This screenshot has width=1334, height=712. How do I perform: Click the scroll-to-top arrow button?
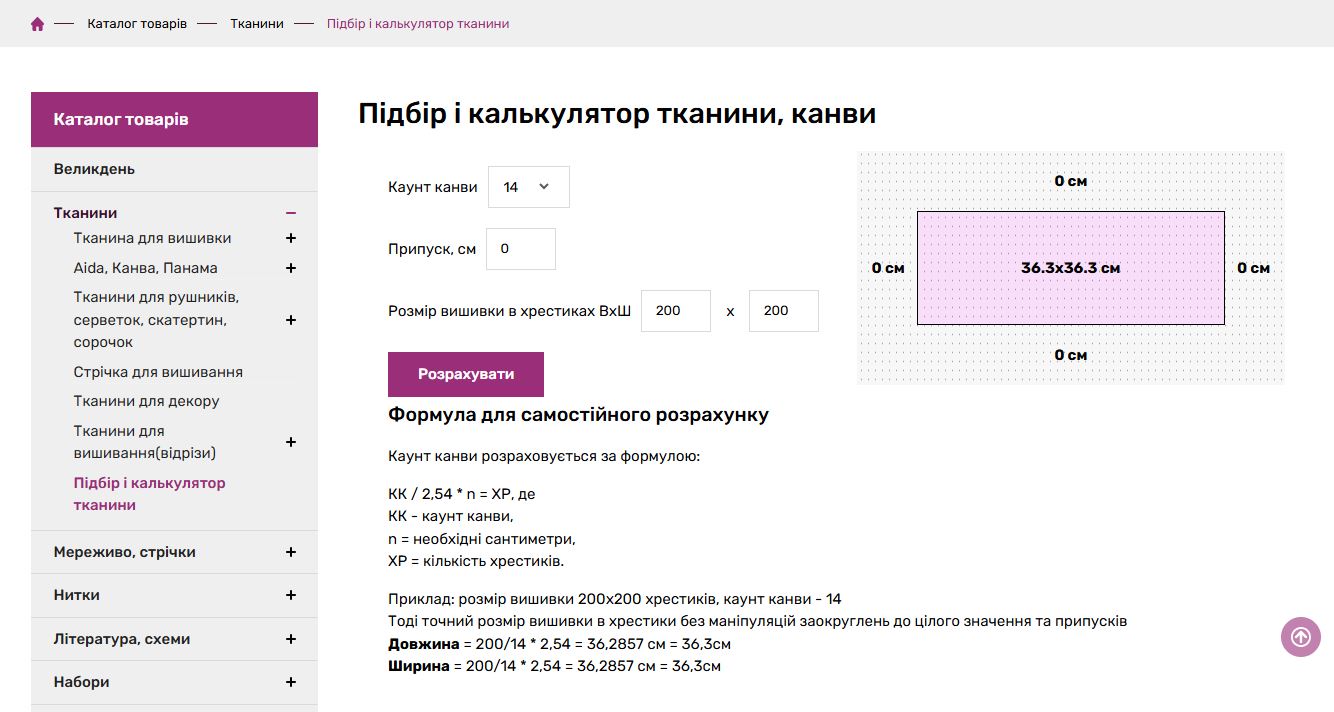pos(1300,637)
